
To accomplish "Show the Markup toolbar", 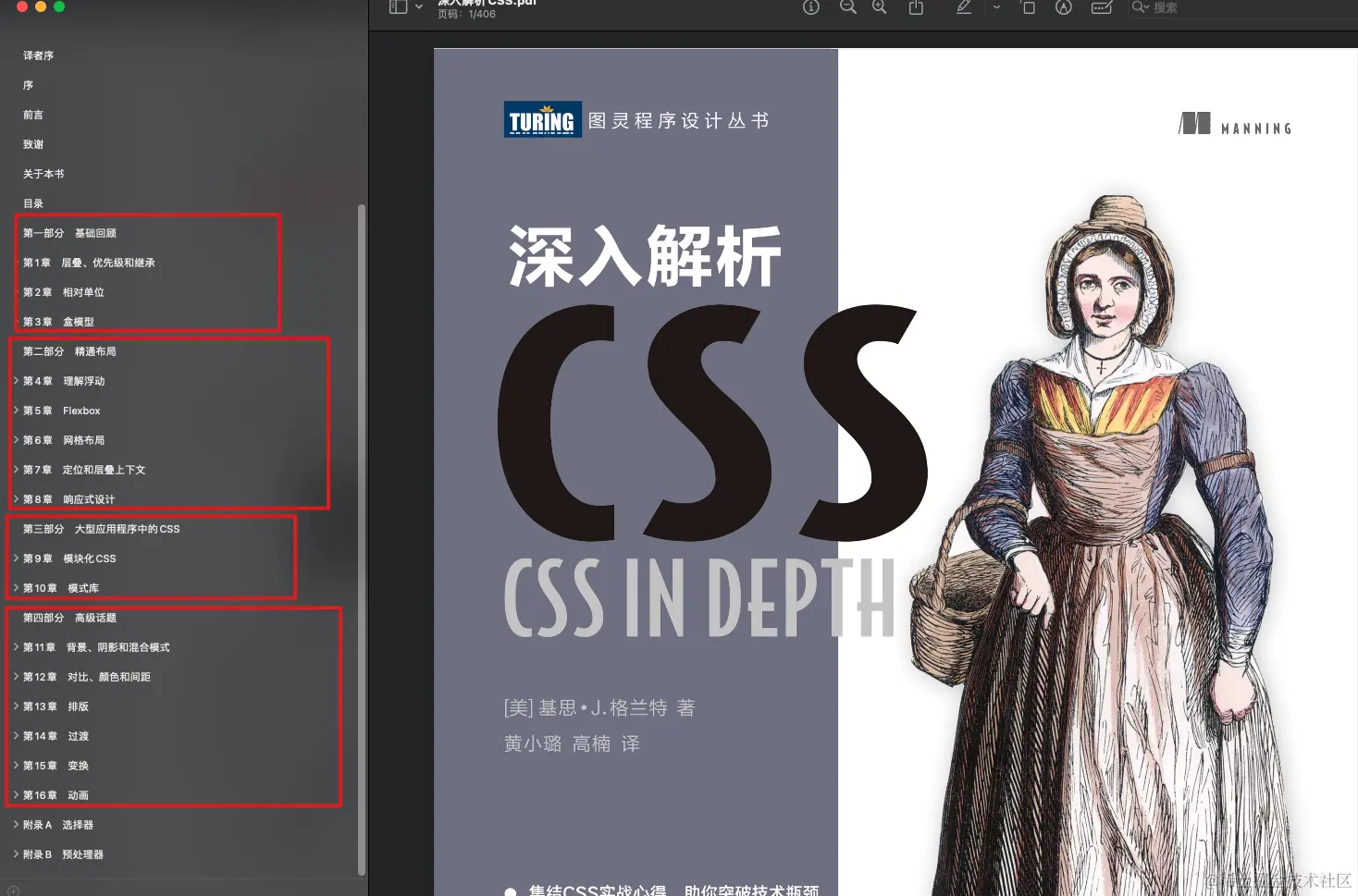I will (x=1064, y=6).
